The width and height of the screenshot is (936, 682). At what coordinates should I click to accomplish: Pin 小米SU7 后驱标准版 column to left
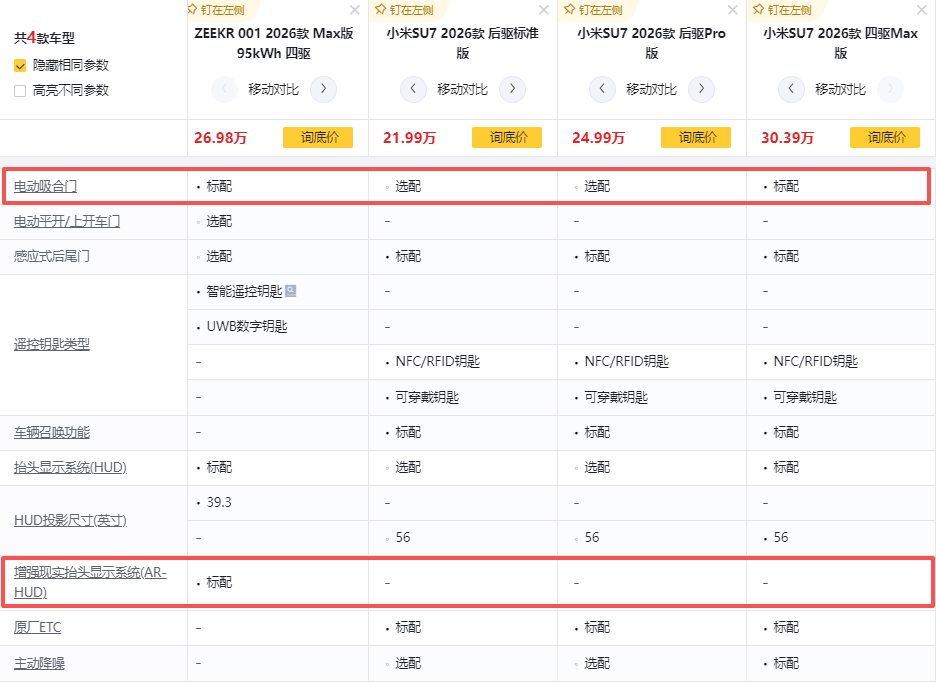click(x=405, y=10)
